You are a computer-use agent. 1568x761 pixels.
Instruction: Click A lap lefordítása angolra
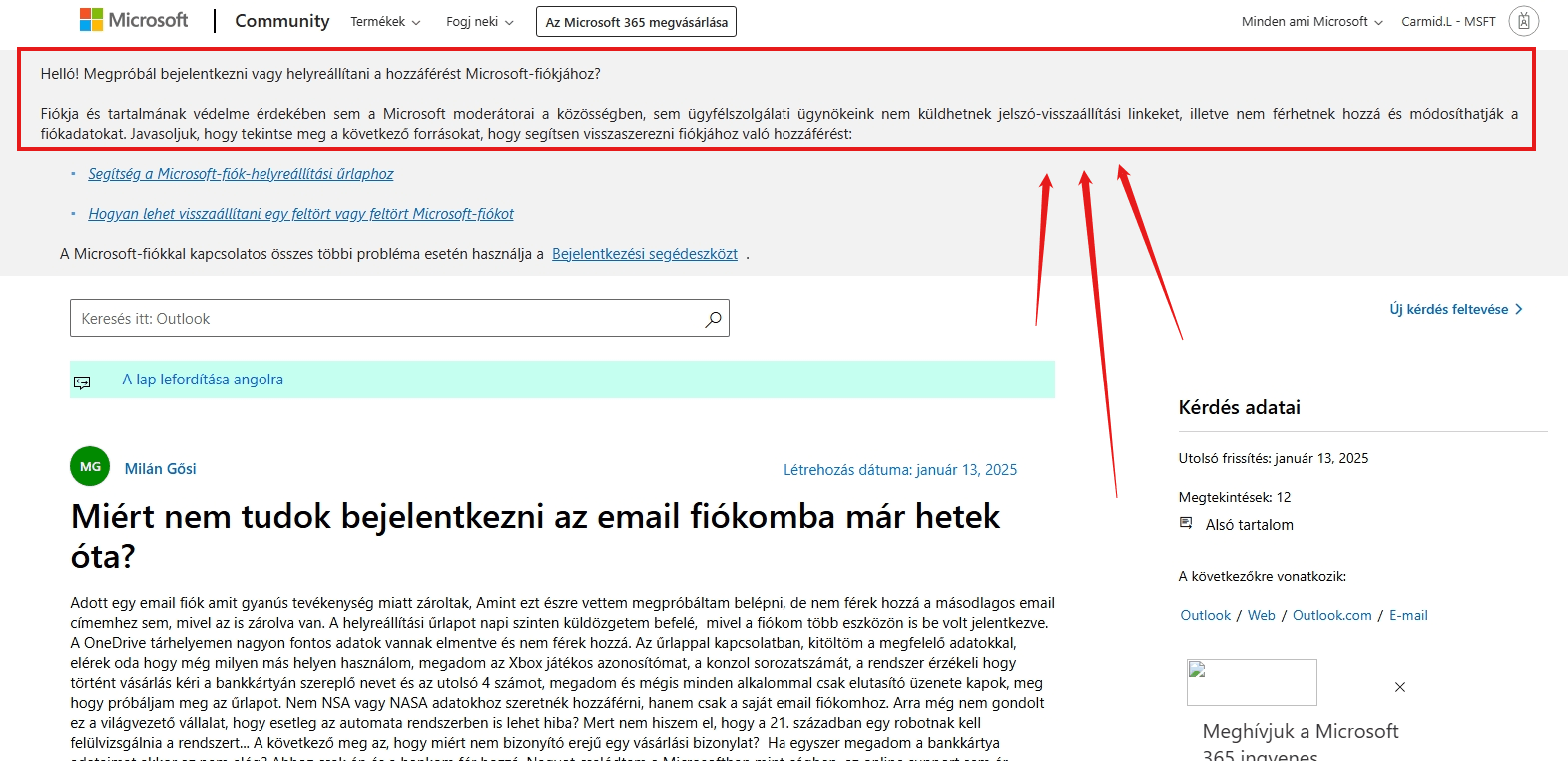click(x=203, y=380)
